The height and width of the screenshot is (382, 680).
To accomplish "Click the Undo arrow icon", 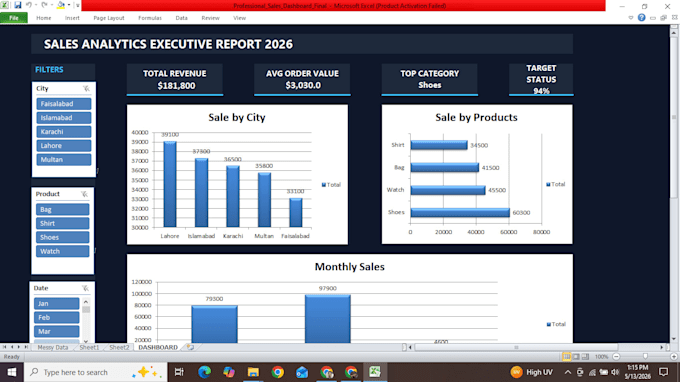I will 29,5.
